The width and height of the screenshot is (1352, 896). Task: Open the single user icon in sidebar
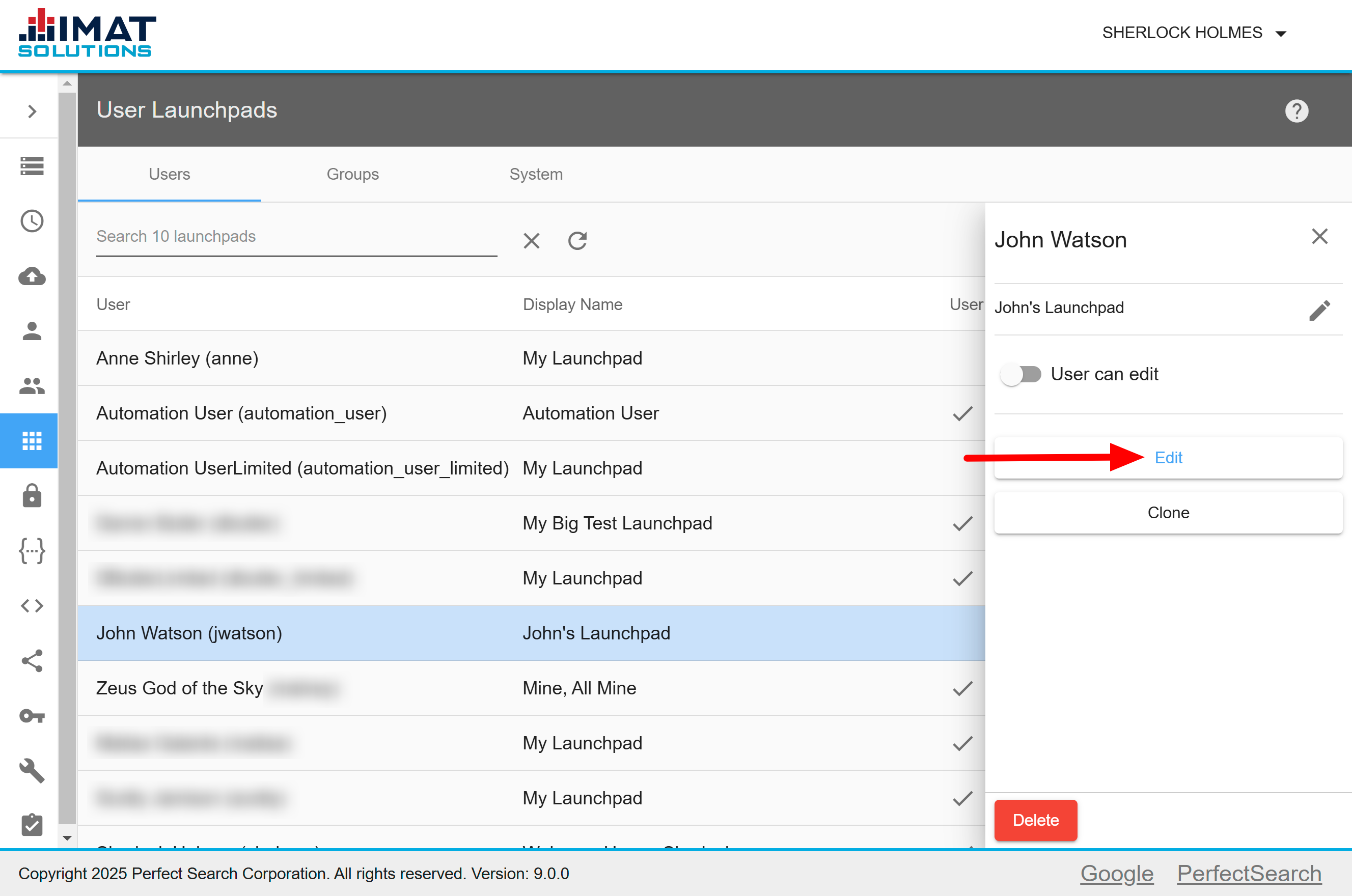(x=32, y=331)
